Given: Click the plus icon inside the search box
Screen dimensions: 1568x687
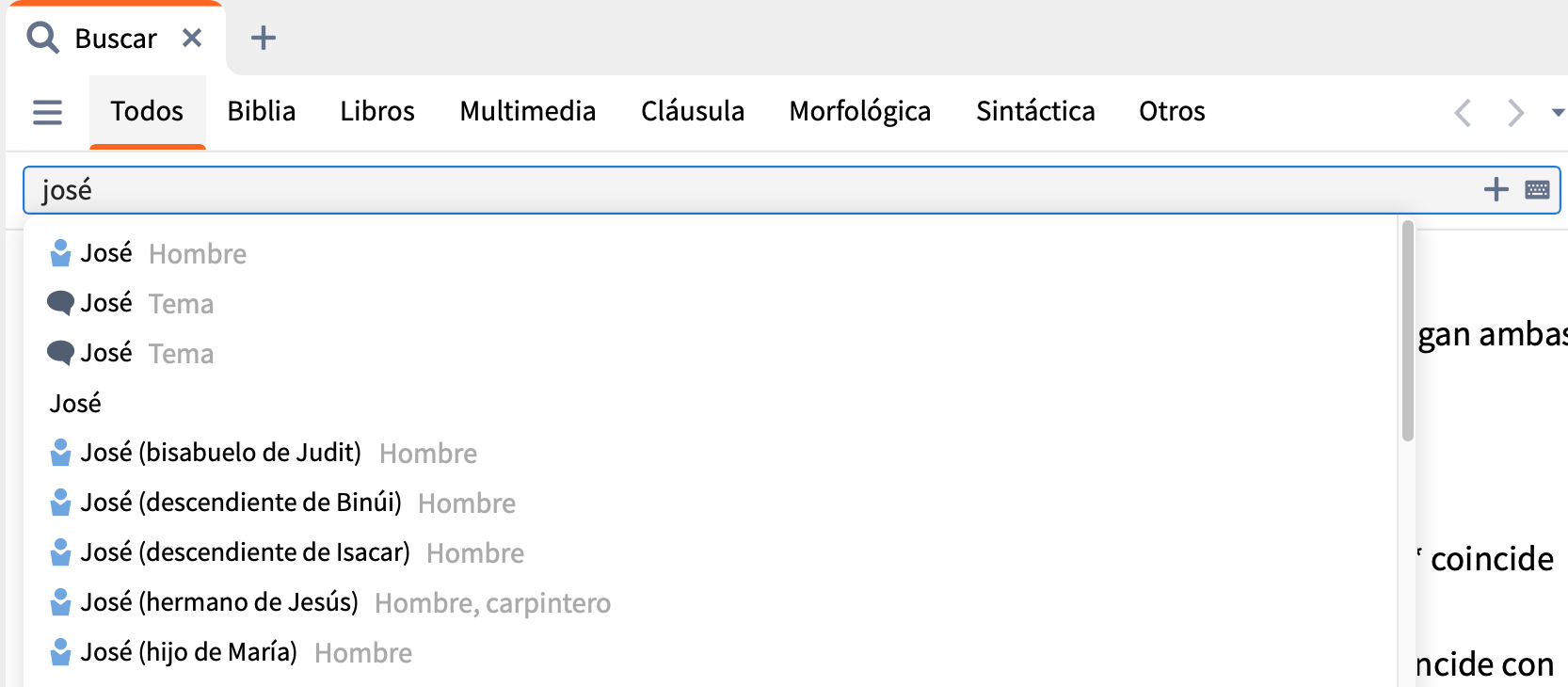Looking at the screenshot, I should pyautogui.click(x=1496, y=190).
